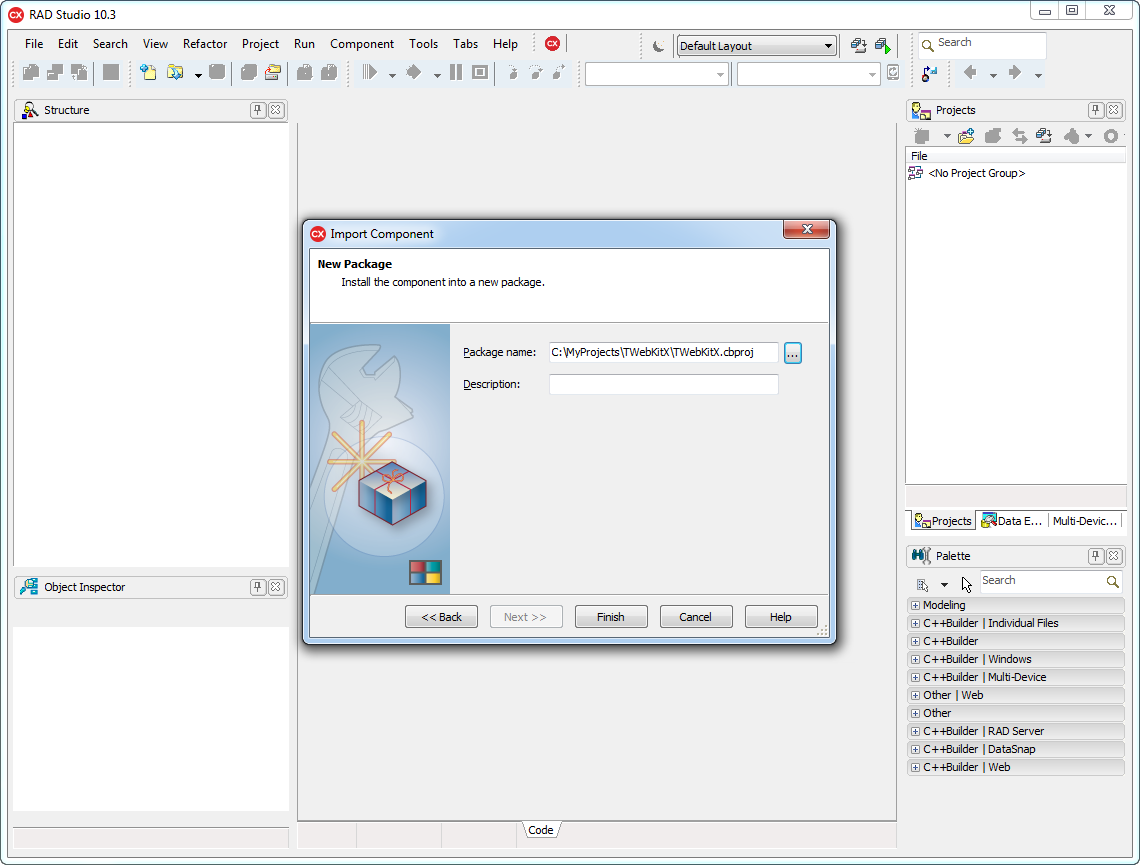This screenshot has height=865, width=1140.
Task: Open dropdown arrow next to Open file icon
Action: click(x=198, y=75)
